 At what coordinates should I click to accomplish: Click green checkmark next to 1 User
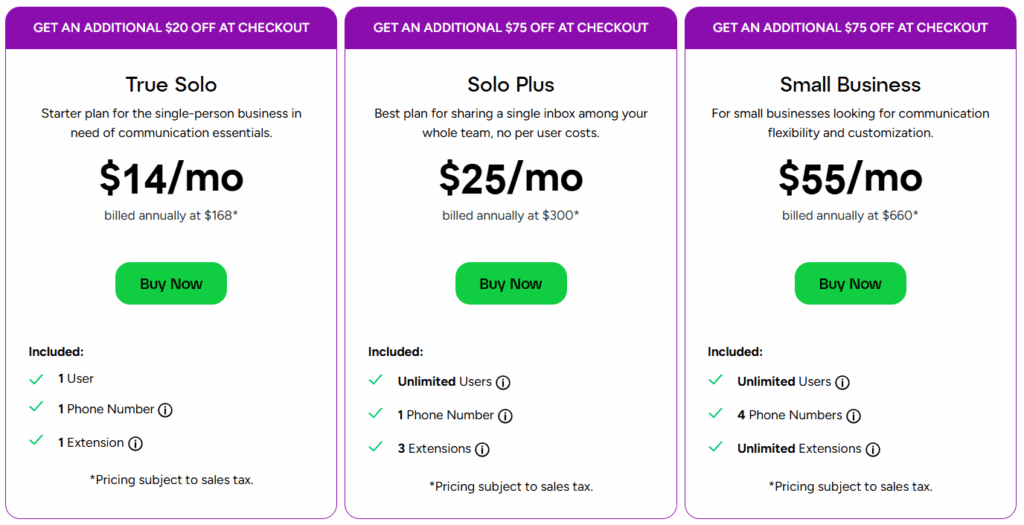[36, 379]
